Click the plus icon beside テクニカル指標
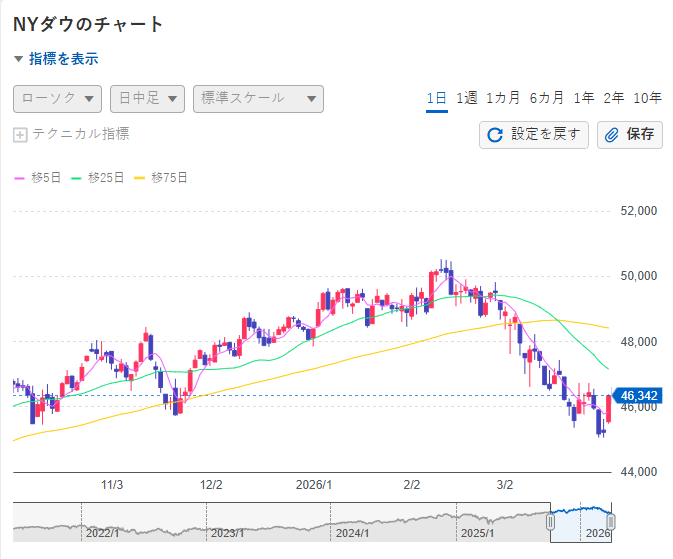 tap(20, 135)
